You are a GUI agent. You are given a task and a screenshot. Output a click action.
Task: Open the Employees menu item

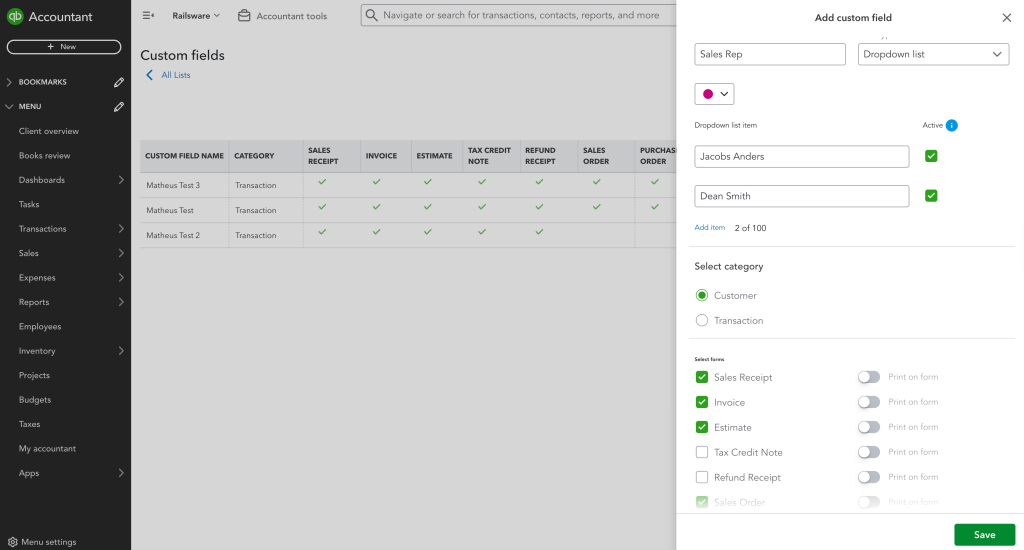[40, 327]
